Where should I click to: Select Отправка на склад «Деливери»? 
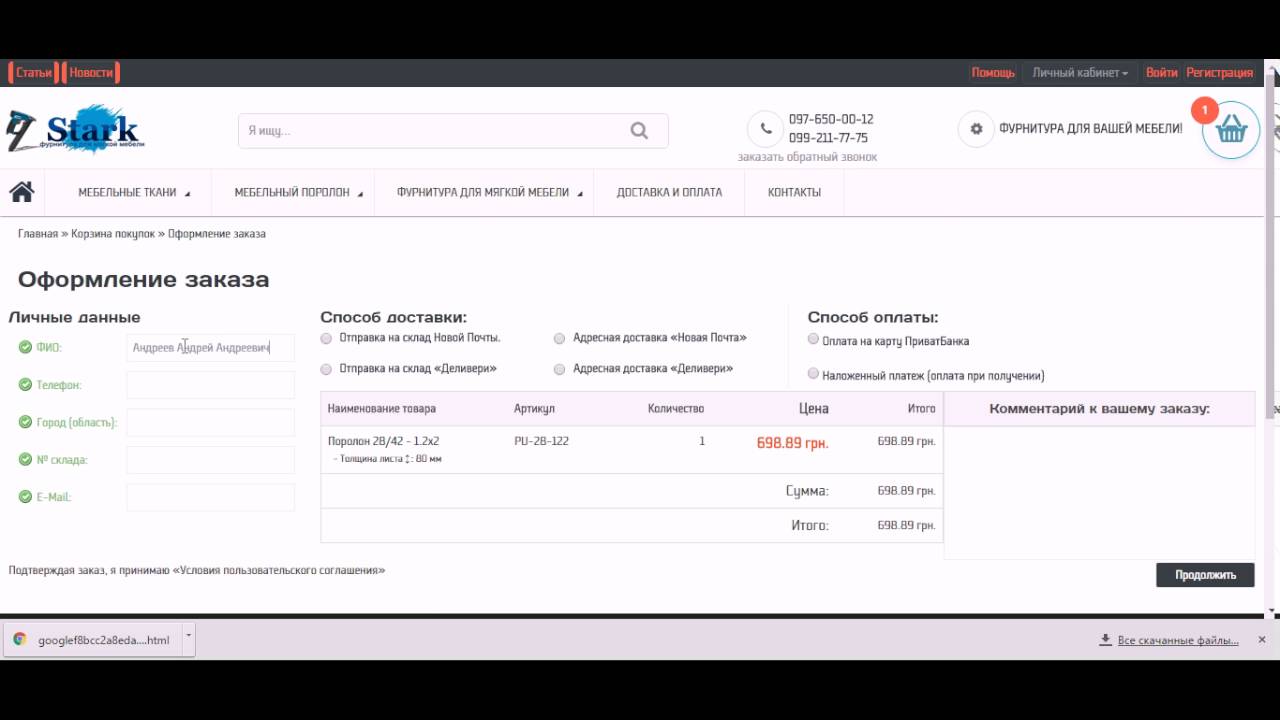coord(326,370)
